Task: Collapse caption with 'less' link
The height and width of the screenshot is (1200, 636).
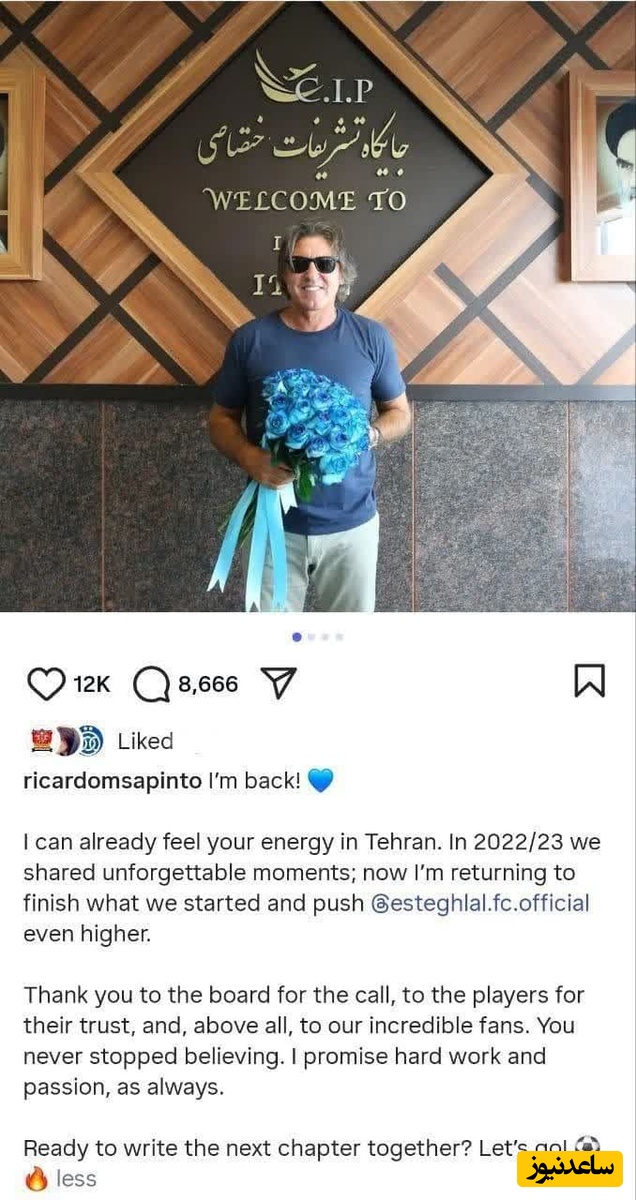Action: pyautogui.click(x=76, y=1179)
